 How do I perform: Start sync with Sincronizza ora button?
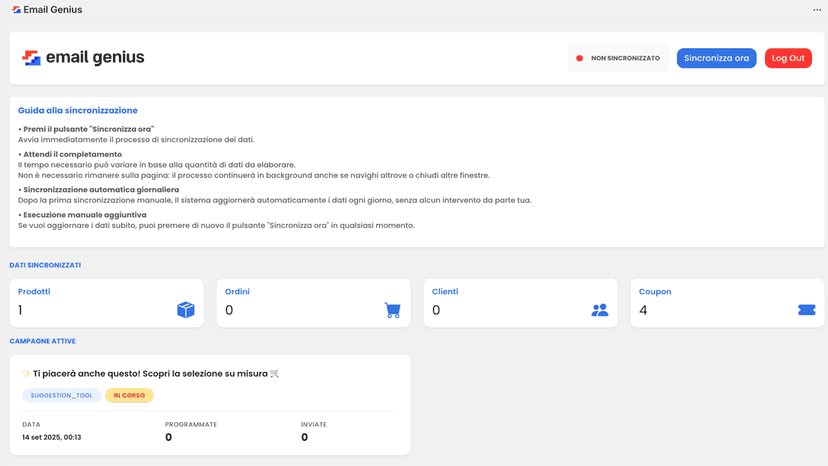click(x=716, y=58)
